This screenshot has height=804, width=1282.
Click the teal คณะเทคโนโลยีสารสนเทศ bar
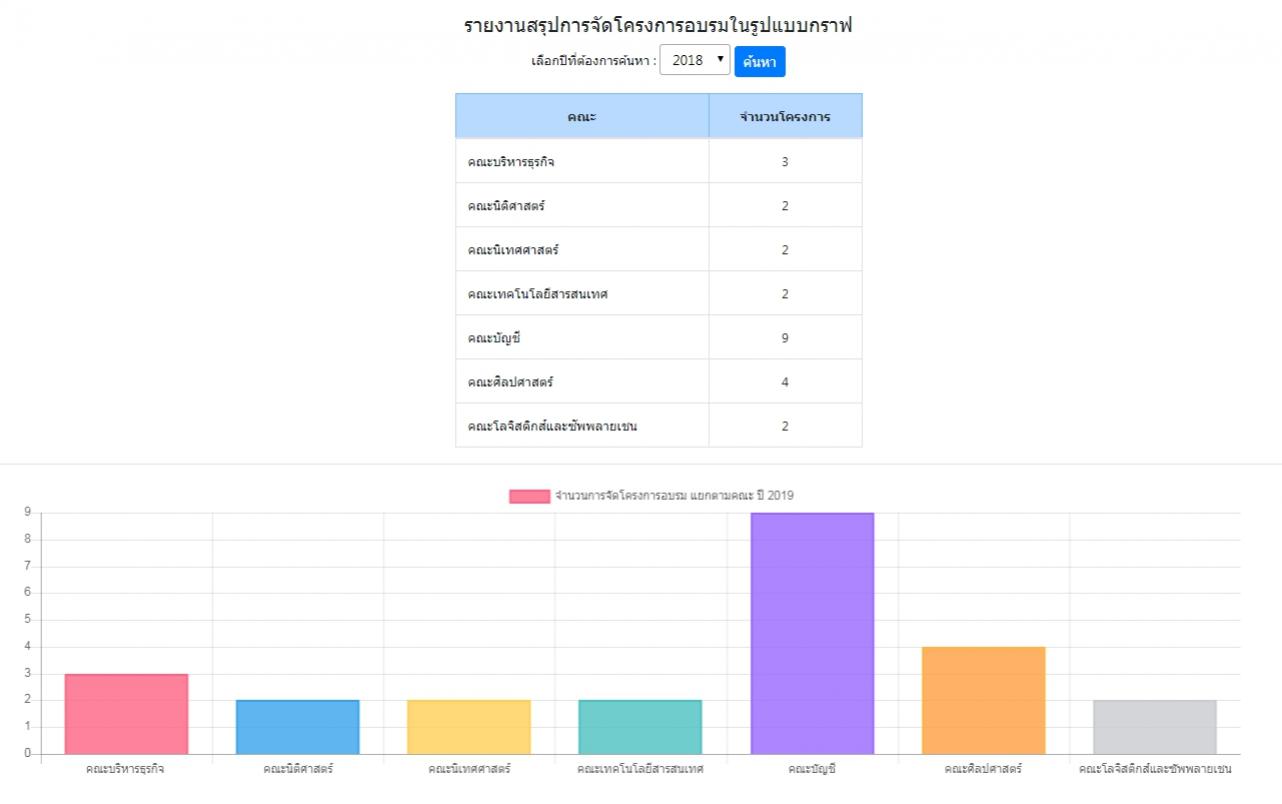[x=640, y=727]
